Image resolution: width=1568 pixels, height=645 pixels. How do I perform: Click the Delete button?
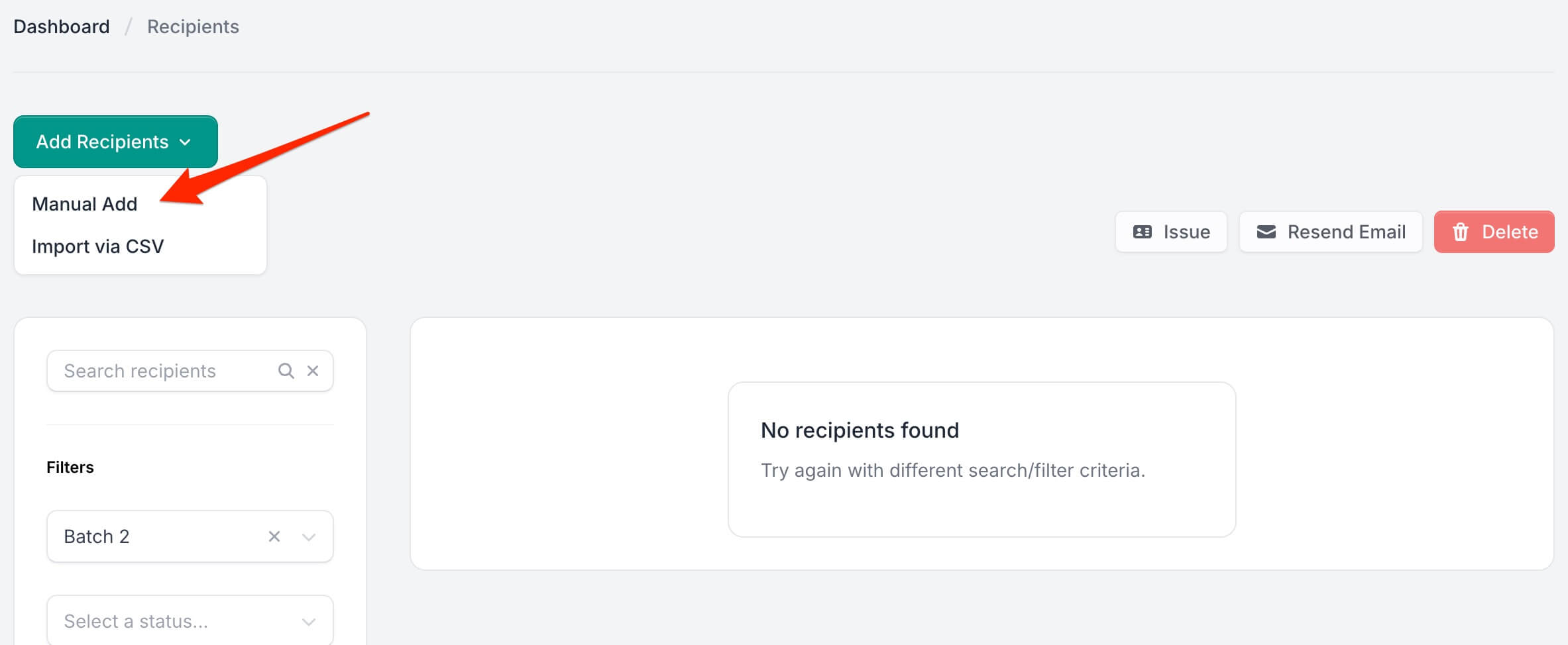pyautogui.click(x=1494, y=231)
